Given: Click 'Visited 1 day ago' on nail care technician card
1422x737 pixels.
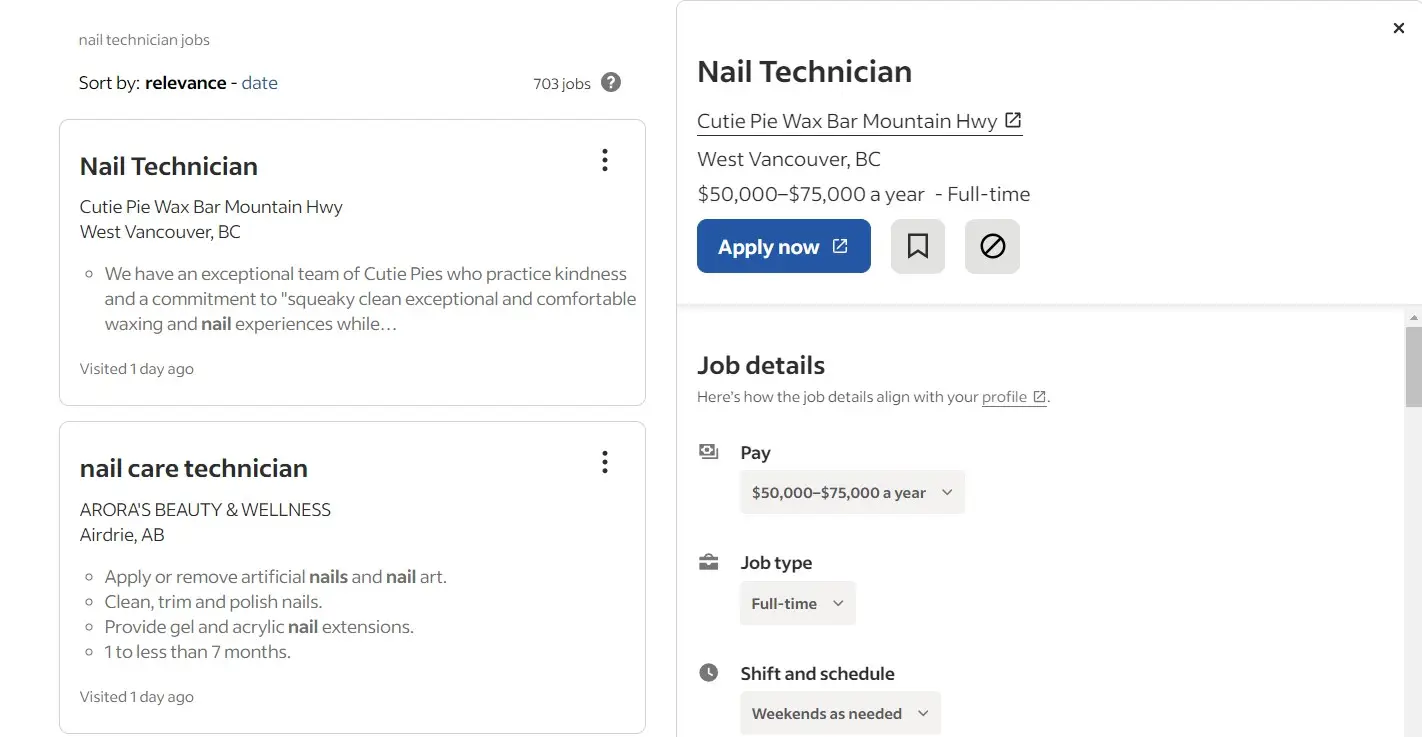Looking at the screenshot, I should click(x=137, y=697).
